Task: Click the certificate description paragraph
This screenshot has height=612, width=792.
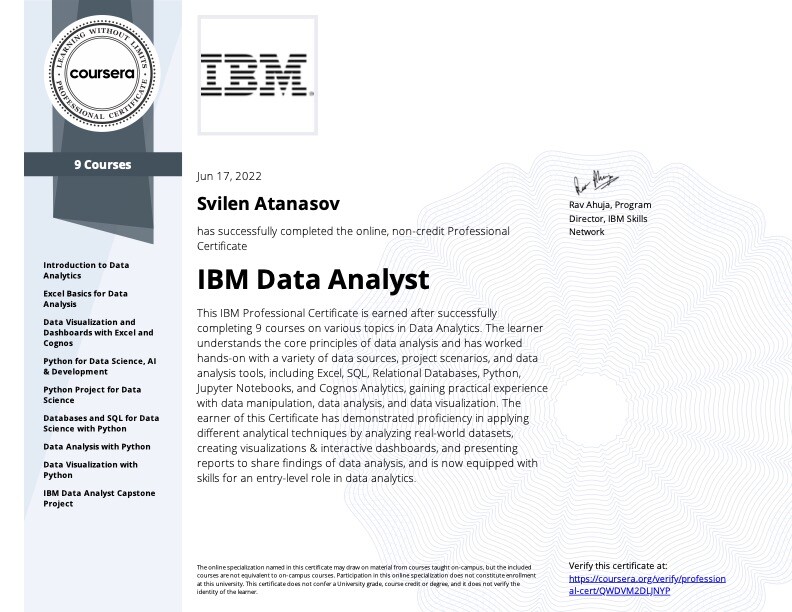Action: pyautogui.click(x=372, y=395)
